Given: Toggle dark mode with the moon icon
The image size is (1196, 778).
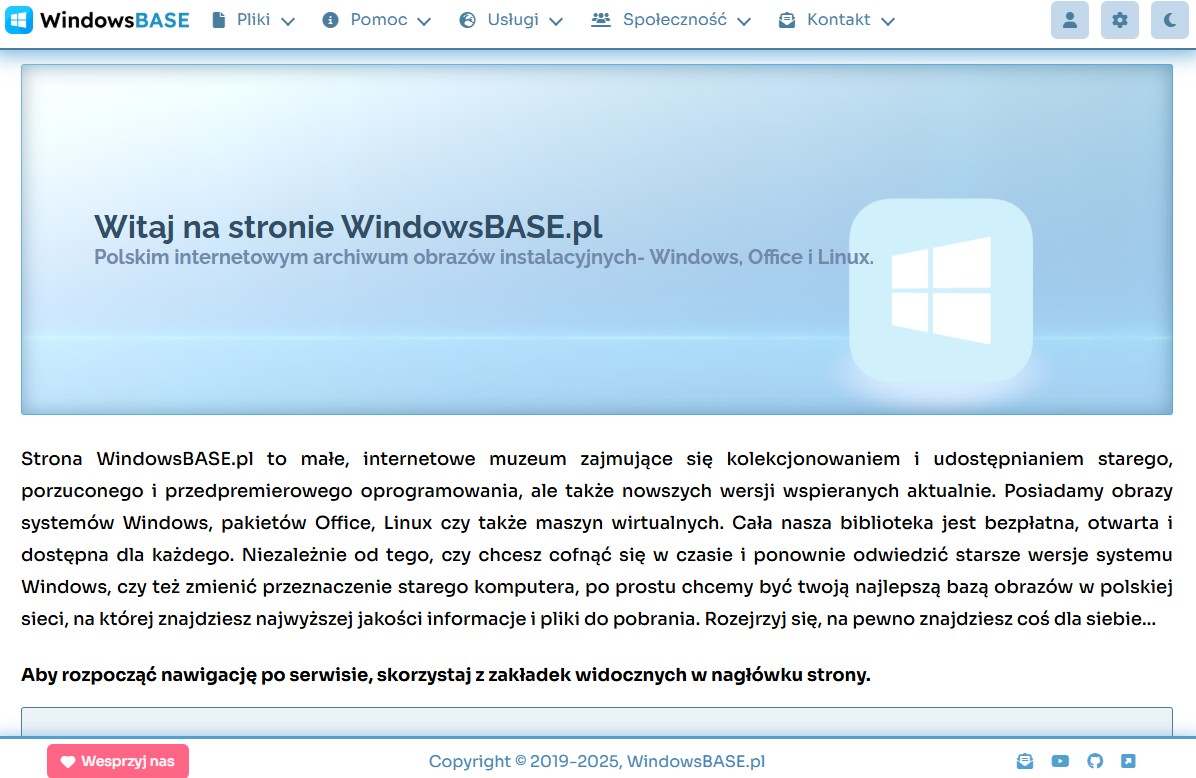Looking at the screenshot, I should click(1170, 20).
